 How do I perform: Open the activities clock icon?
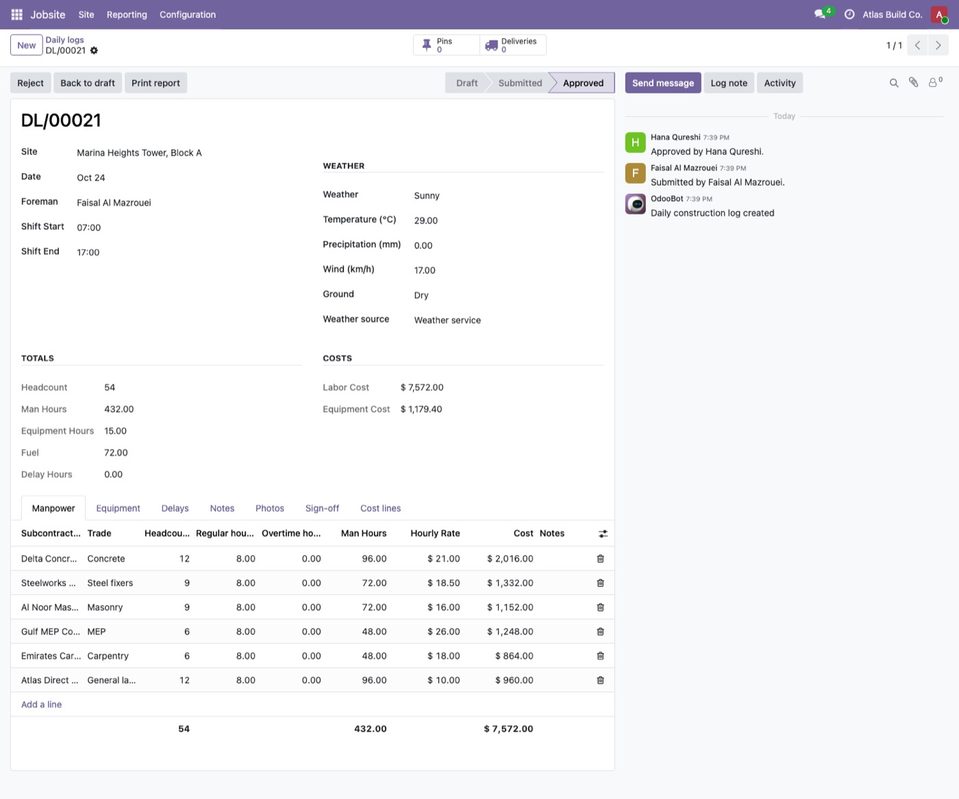click(x=849, y=14)
